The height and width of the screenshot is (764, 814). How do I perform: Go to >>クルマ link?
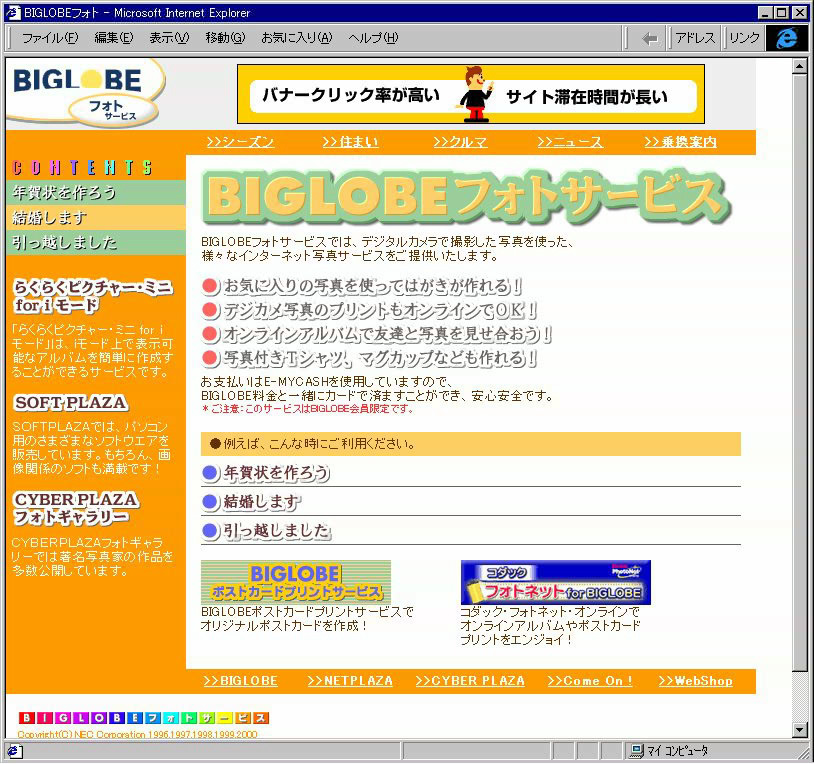460,142
